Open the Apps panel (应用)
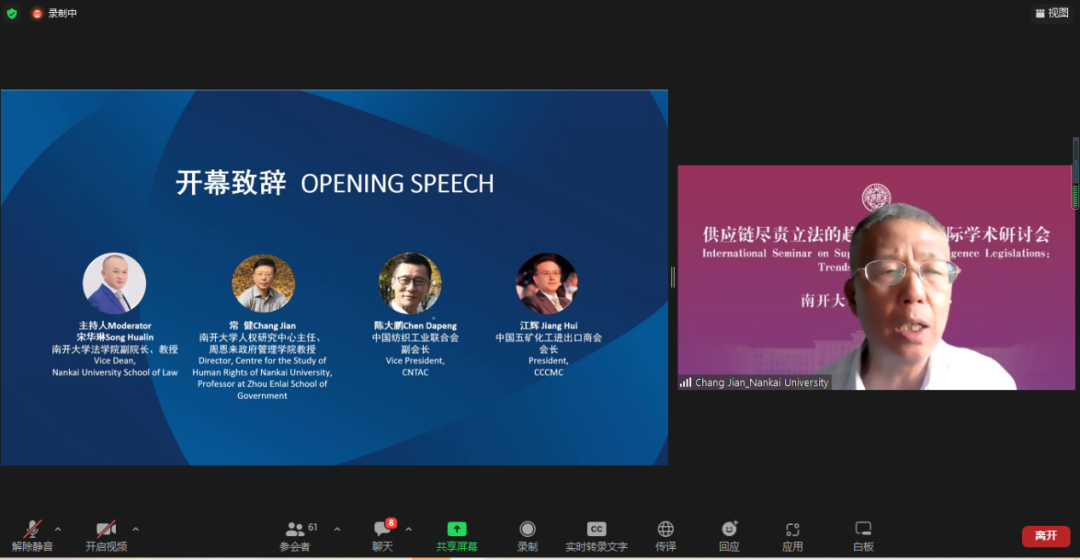 click(x=792, y=535)
